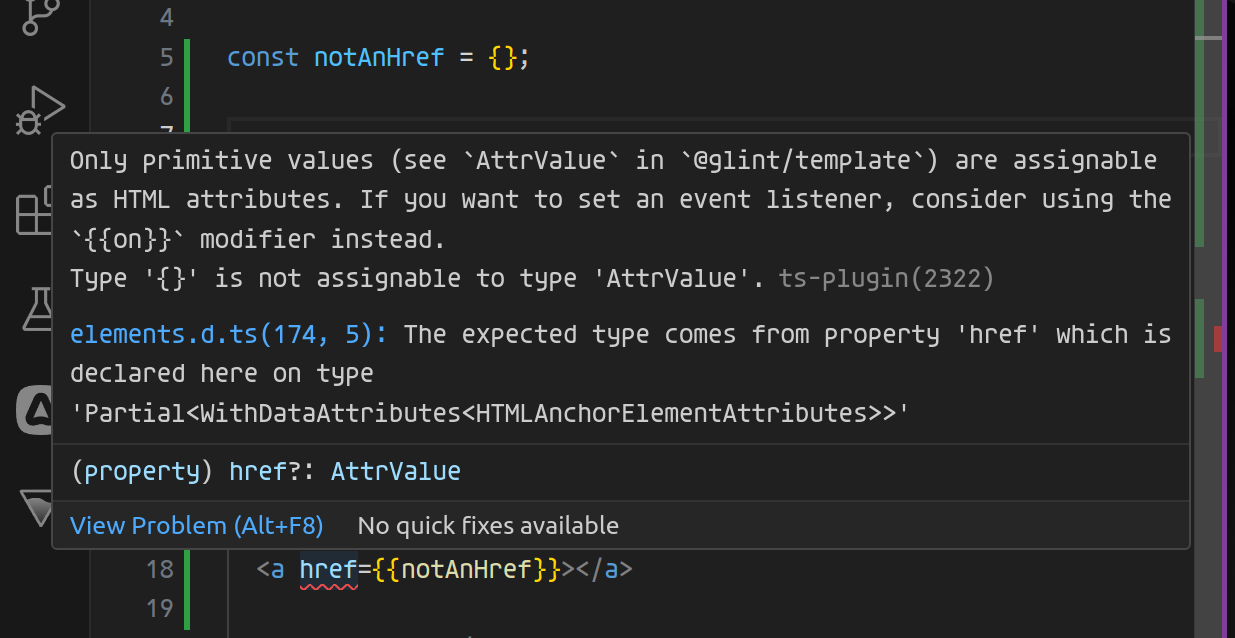1235x638 pixels.
Task: Click the branch graph icon at the top
Action: coord(35,15)
